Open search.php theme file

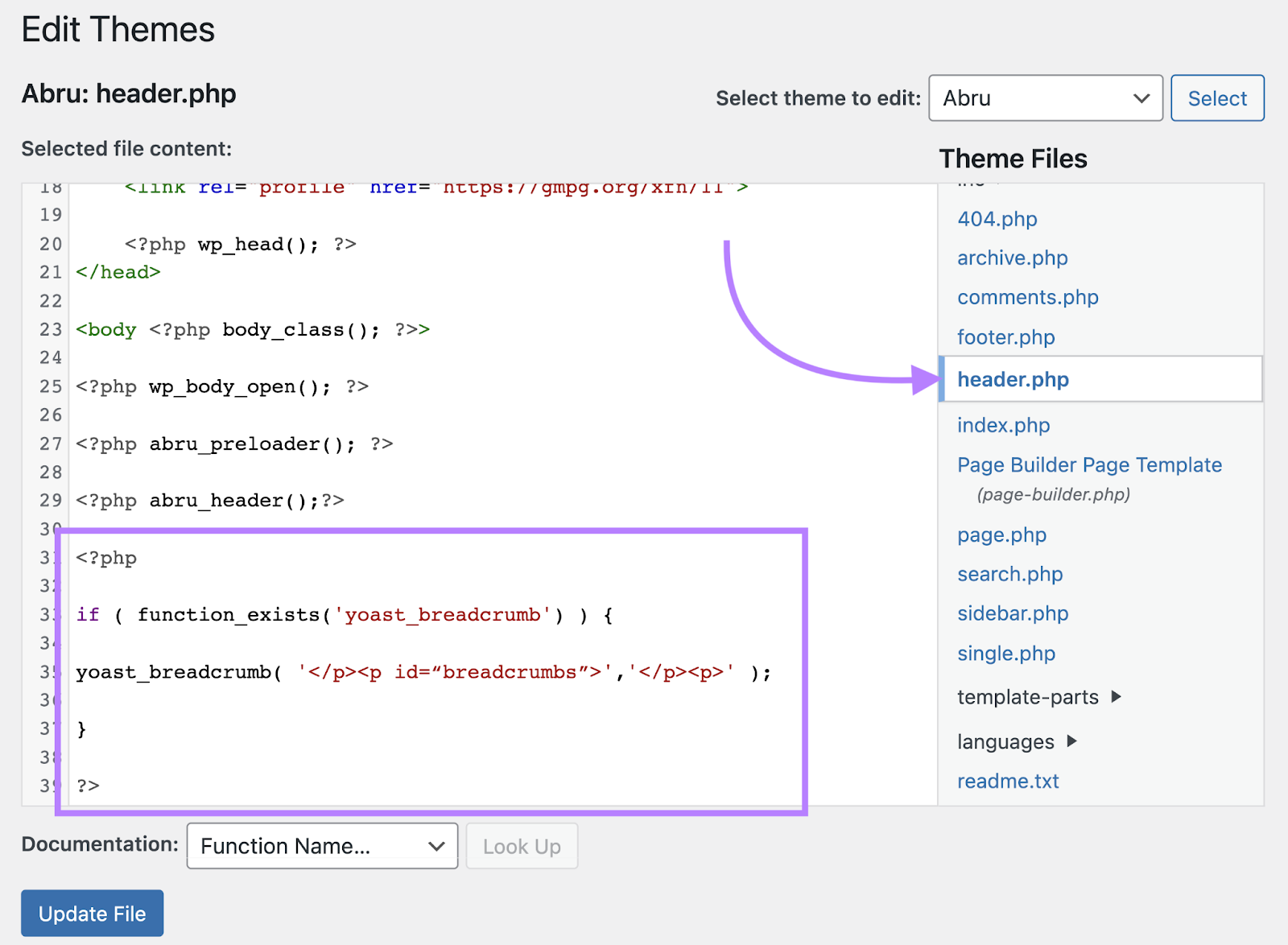(1009, 574)
